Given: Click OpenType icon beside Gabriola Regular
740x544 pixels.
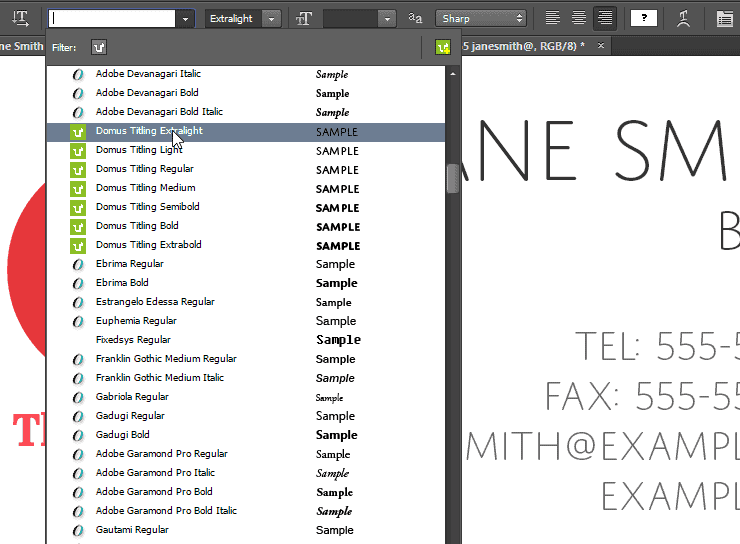Looking at the screenshot, I should pos(78,398).
